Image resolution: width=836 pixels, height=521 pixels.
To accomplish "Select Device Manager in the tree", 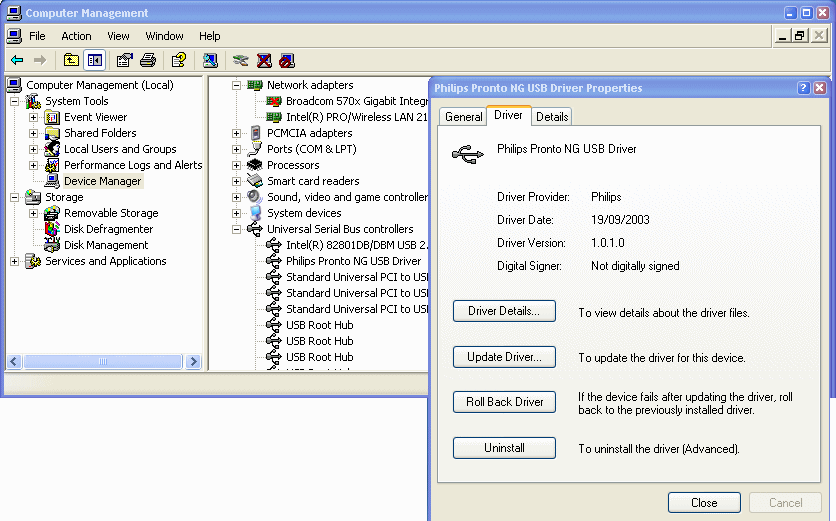I will (102, 181).
